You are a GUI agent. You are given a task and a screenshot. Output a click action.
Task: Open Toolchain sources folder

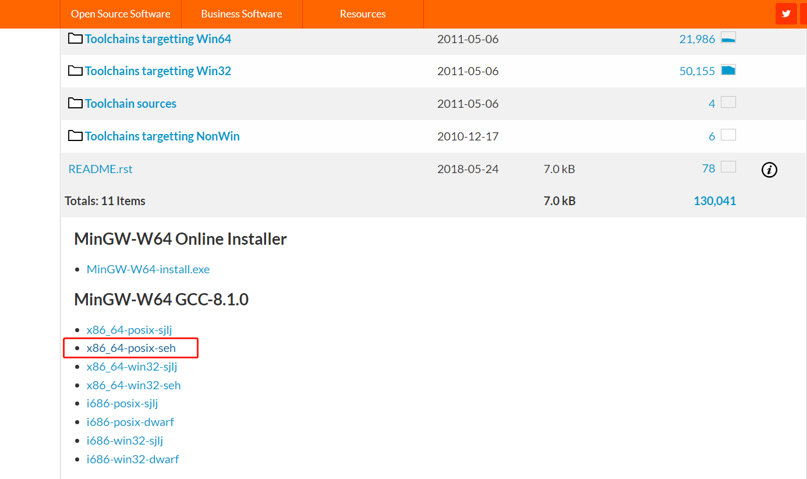tap(130, 103)
